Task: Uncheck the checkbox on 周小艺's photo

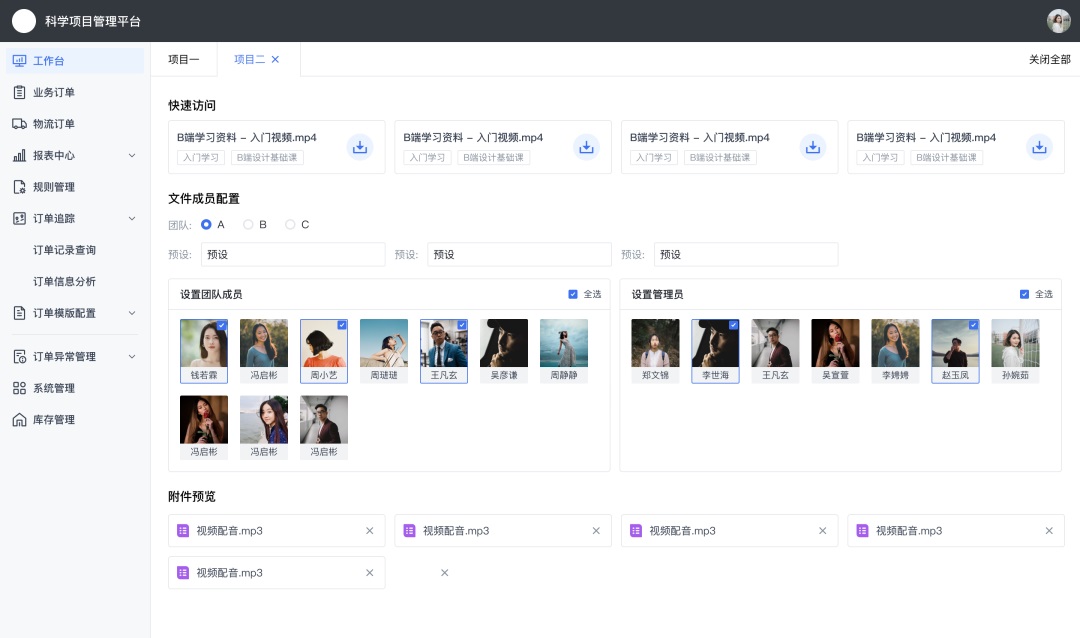Action: 342,325
